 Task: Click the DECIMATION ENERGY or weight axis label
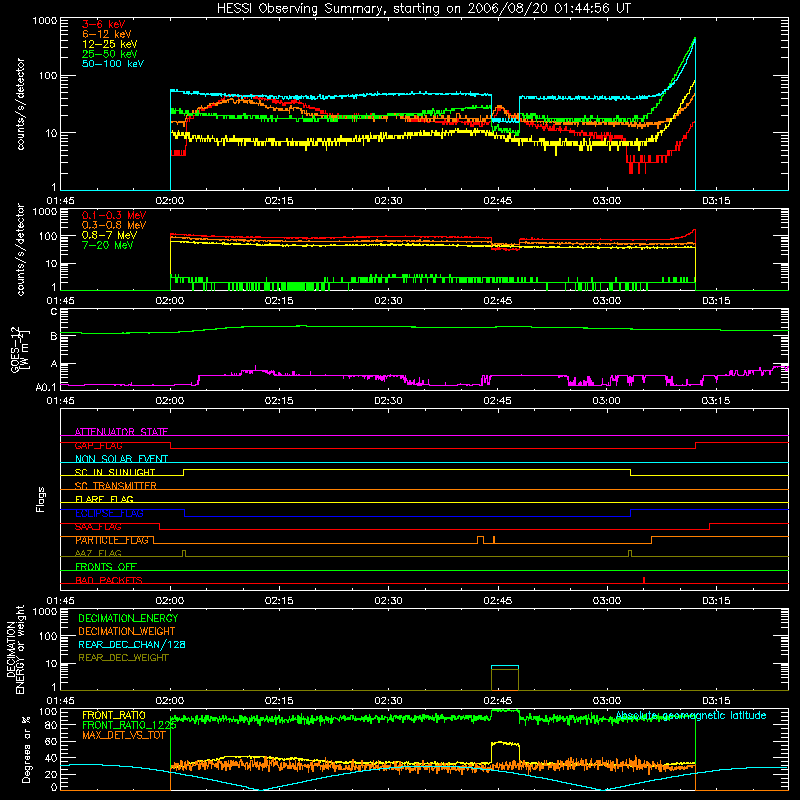pyautogui.click(x=15, y=649)
